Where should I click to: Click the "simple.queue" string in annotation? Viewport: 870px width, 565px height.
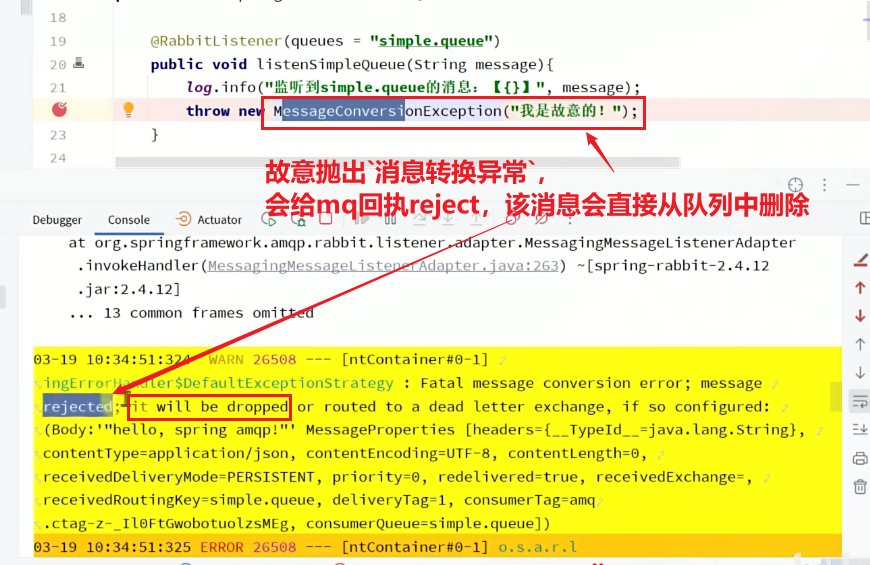pos(431,41)
